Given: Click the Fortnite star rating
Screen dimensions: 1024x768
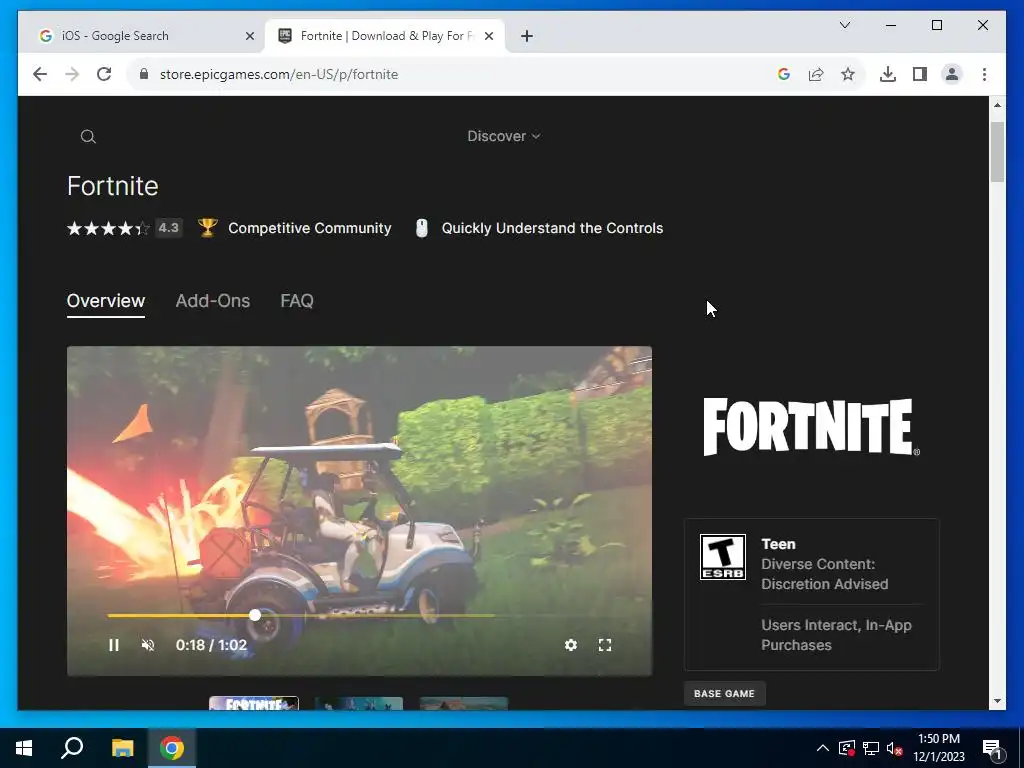Looking at the screenshot, I should 108,228.
